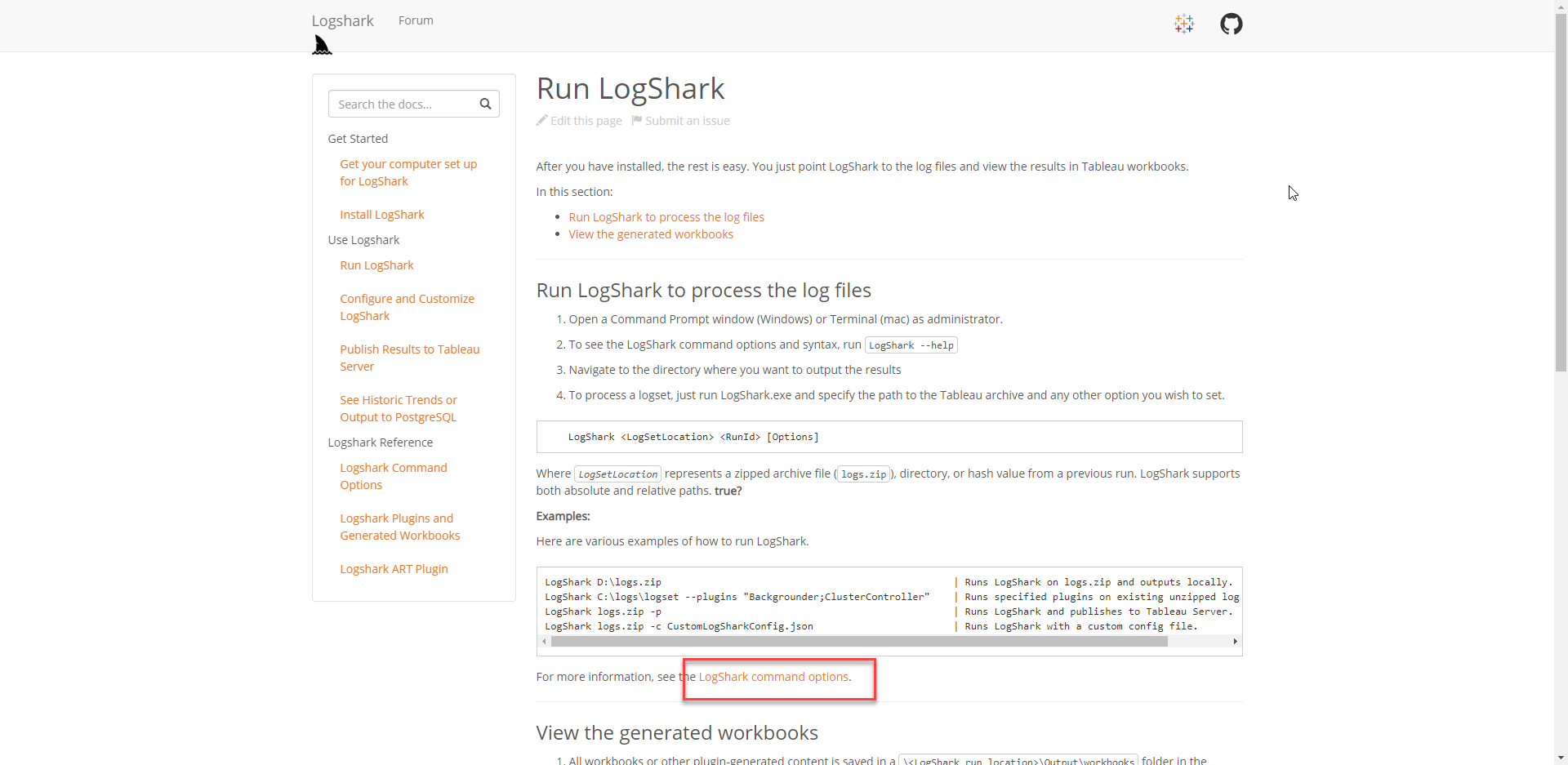Click the "LogShark logs.zip -p" example line
The image size is (1568, 765).
pyautogui.click(x=603, y=612)
